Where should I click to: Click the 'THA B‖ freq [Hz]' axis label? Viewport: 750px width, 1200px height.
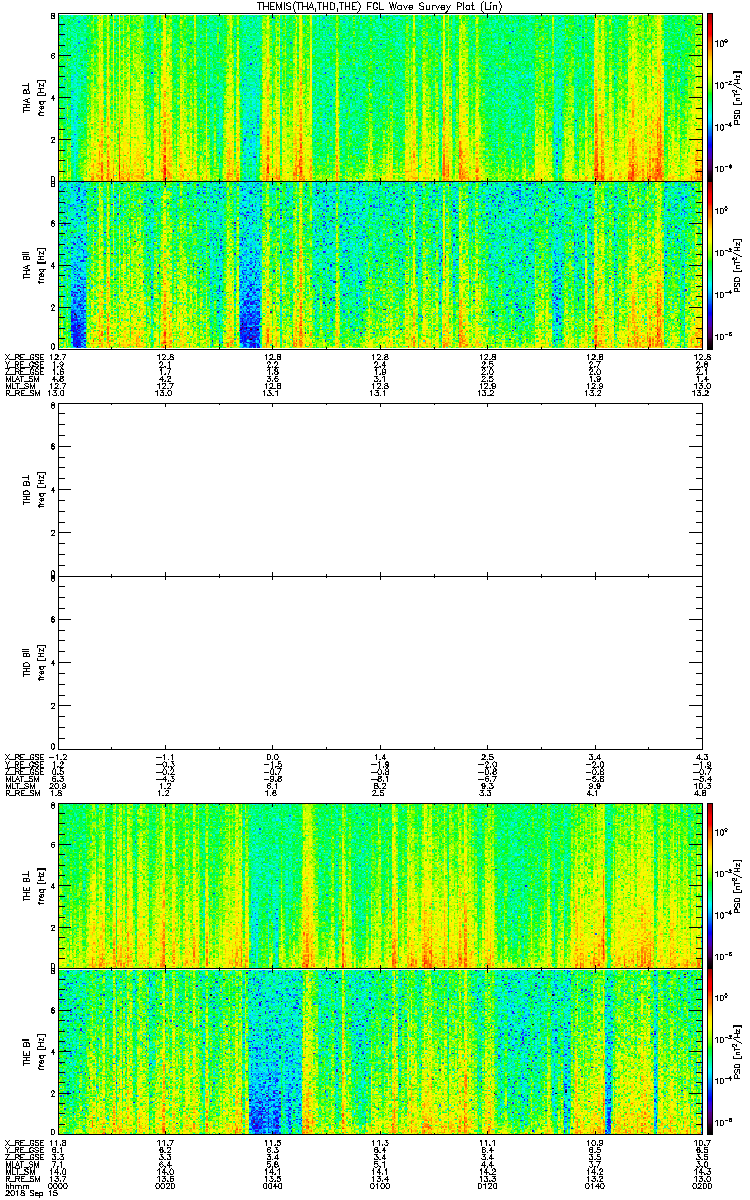point(33,264)
